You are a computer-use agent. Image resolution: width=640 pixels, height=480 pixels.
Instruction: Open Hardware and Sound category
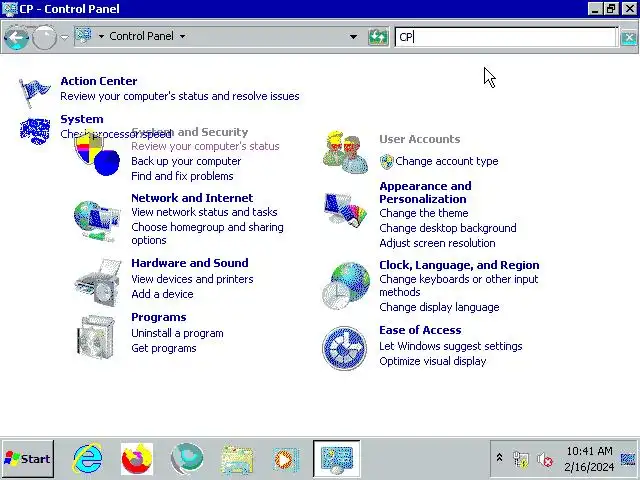pyautogui.click(x=190, y=263)
